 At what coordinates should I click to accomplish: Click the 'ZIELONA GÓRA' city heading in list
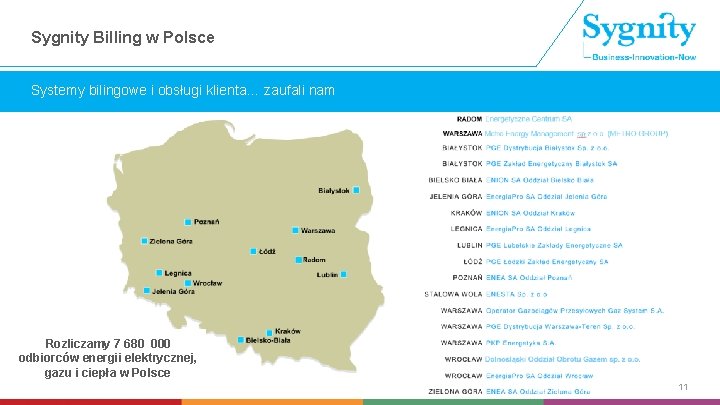point(455,392)
